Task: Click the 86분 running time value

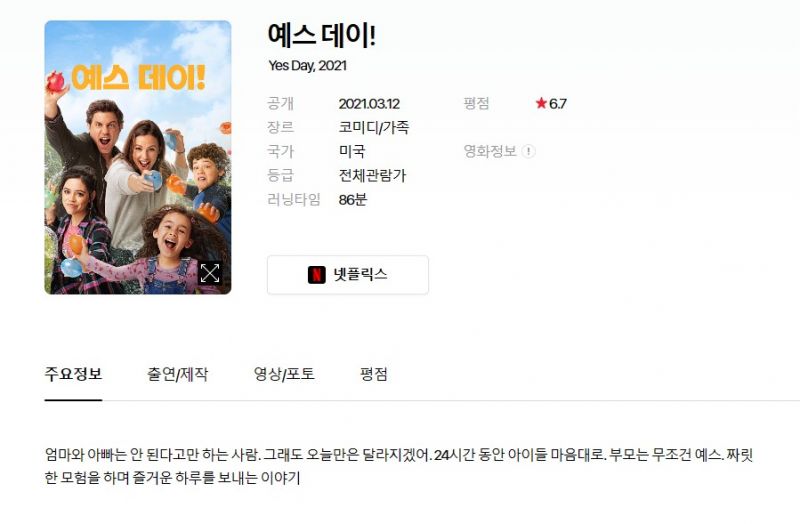Action: pos(352,199)
